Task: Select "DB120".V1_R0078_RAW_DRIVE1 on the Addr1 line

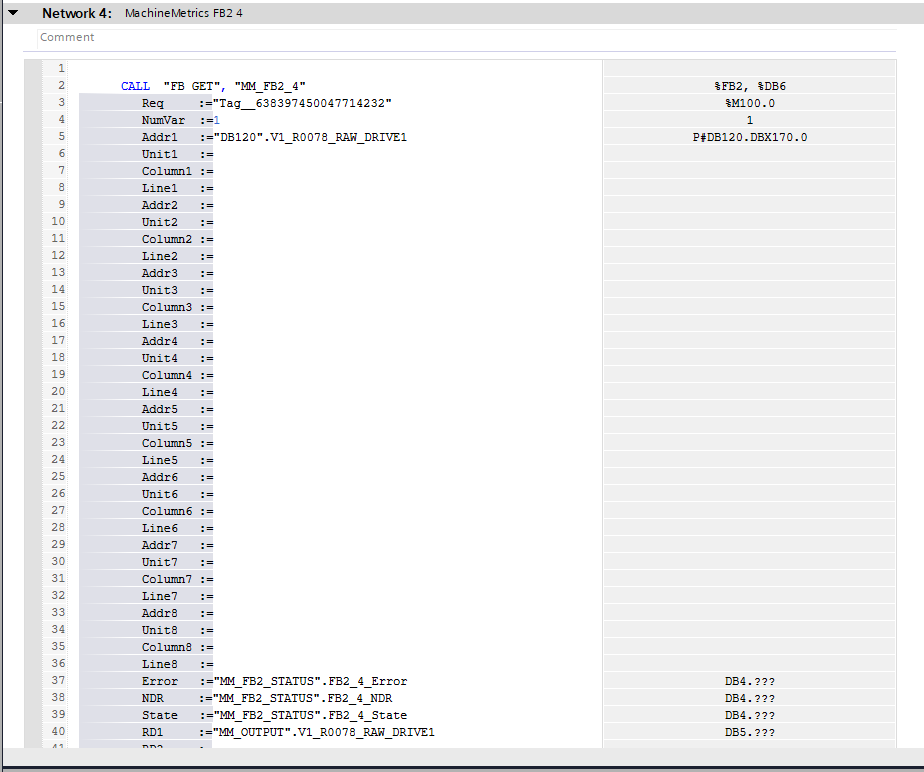Action: (310, 137)
